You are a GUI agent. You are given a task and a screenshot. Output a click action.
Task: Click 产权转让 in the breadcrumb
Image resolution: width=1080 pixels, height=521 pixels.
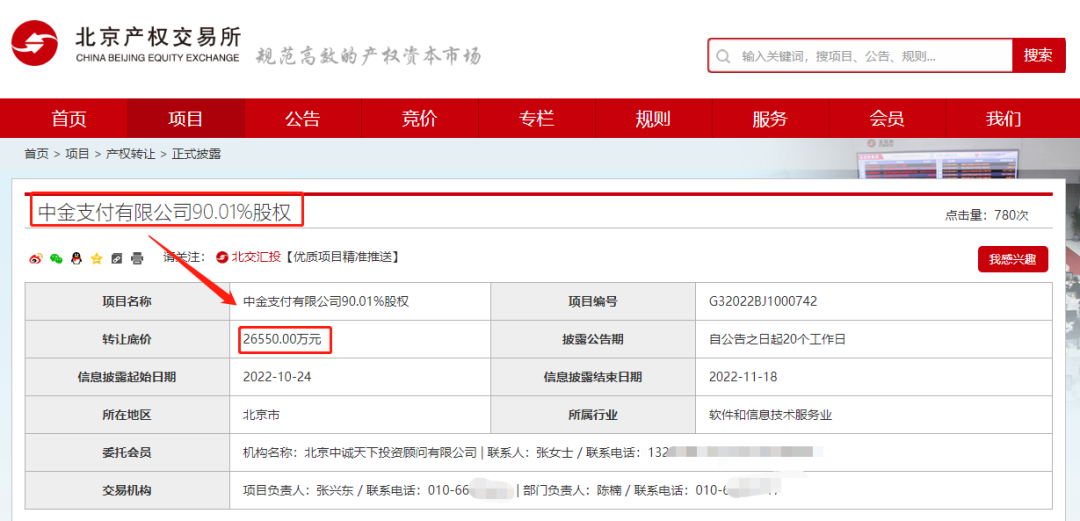point(130,154)
